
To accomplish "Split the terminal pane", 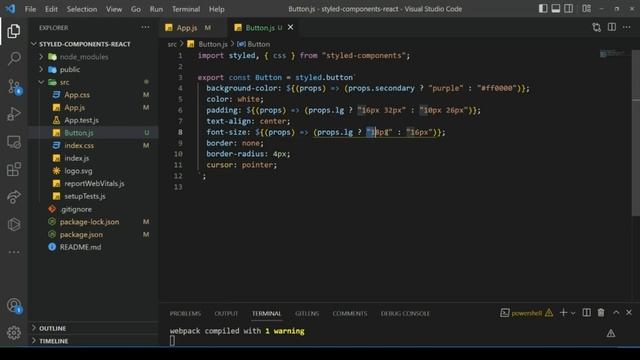I will tap(586, 313).
